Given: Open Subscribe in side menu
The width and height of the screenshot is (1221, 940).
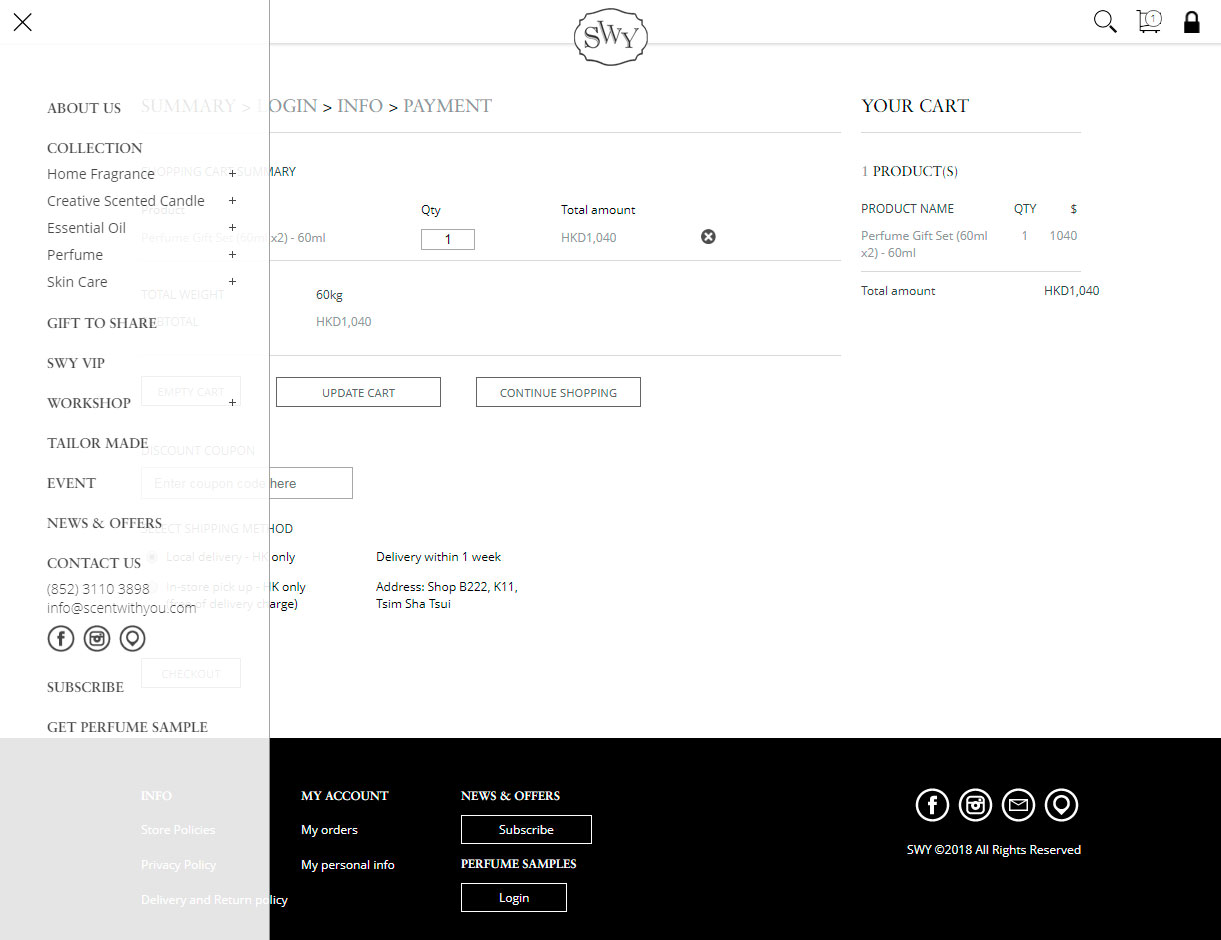Looking at the screenshot, I should click(x=86, y=687).
